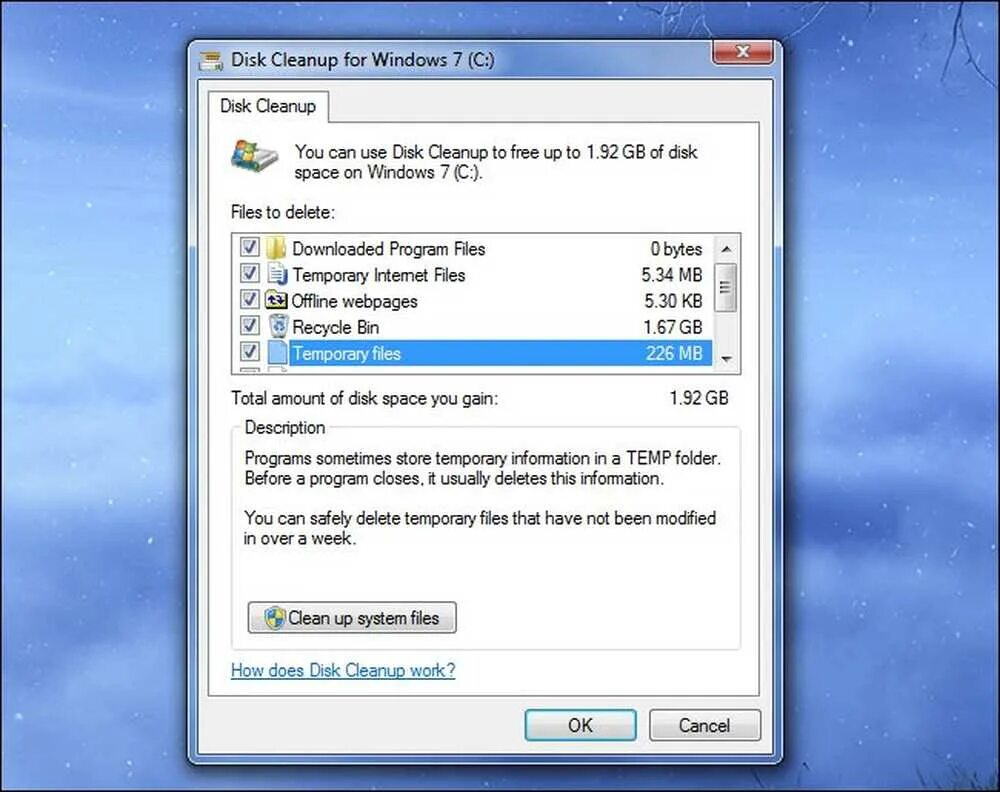
Task: Open How does Disk Cleanup work link
Action: [343, 670]
